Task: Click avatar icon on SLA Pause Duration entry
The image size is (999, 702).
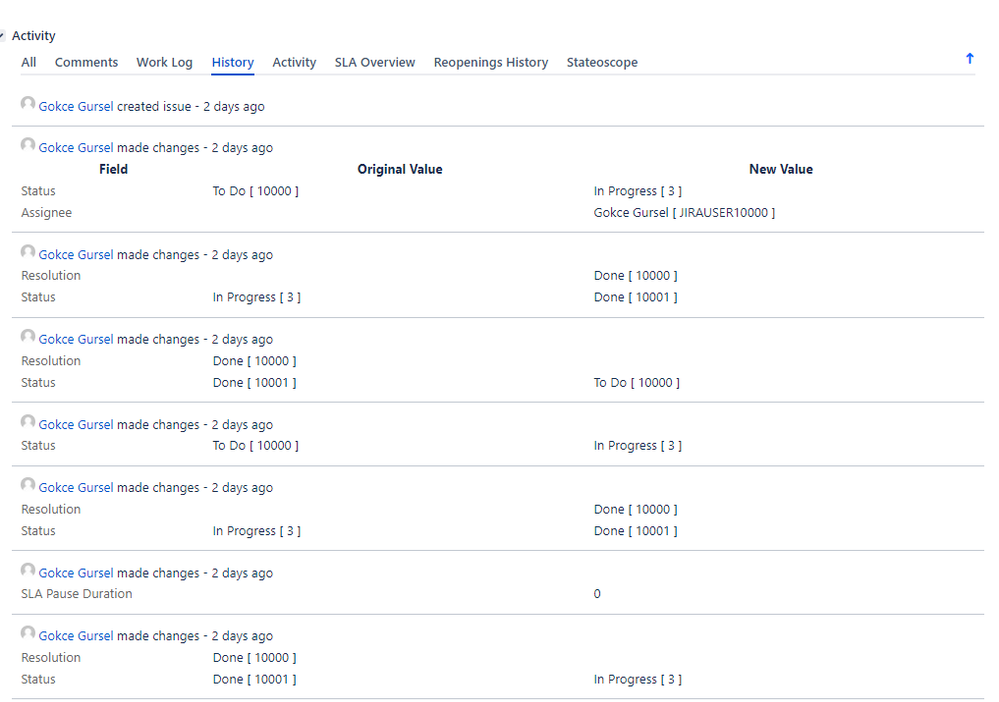Action: [27, 569]
